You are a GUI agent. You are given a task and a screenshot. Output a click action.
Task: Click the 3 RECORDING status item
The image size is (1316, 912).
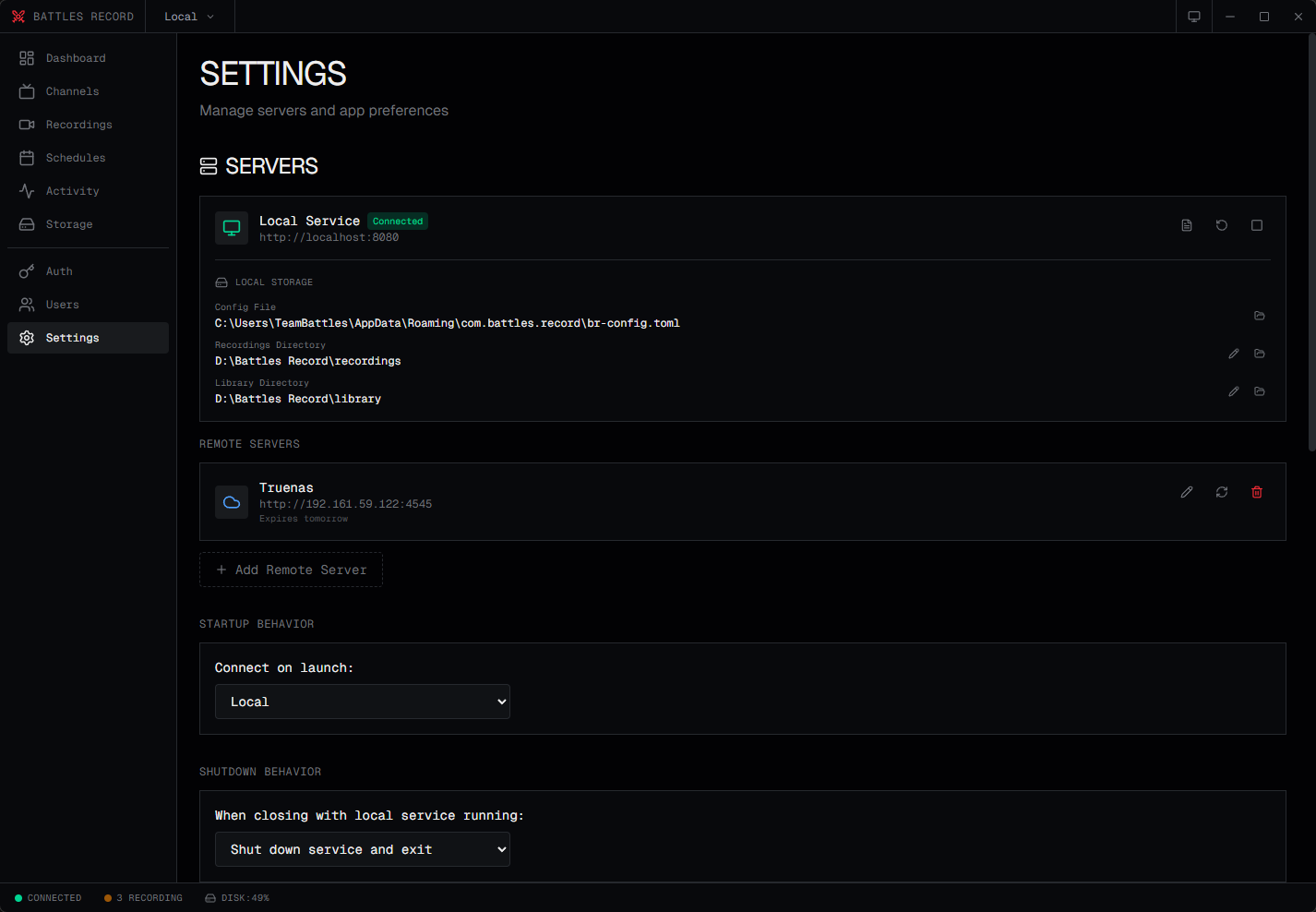click(x=144, y=897)
